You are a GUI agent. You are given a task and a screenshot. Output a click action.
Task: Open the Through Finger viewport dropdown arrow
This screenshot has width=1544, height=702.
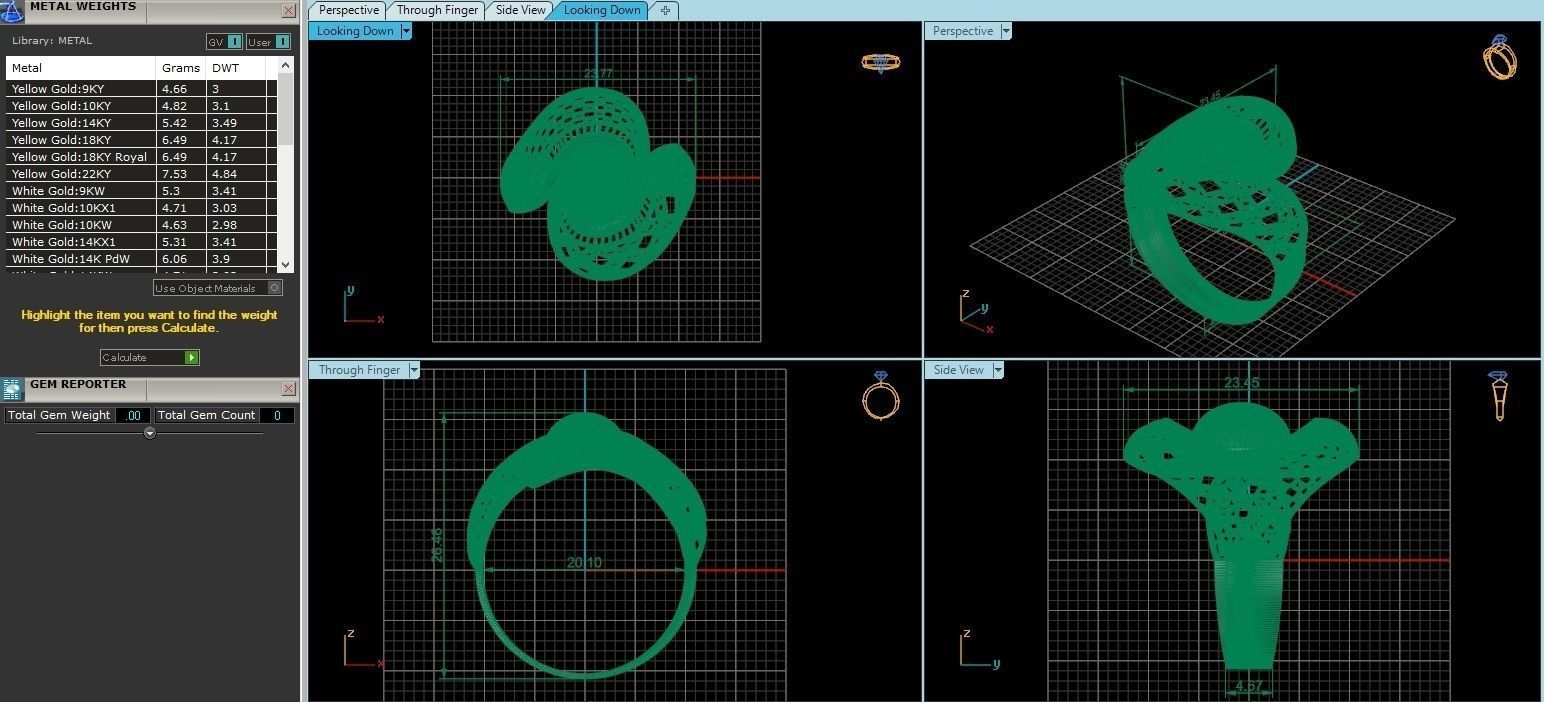(414, 370)
